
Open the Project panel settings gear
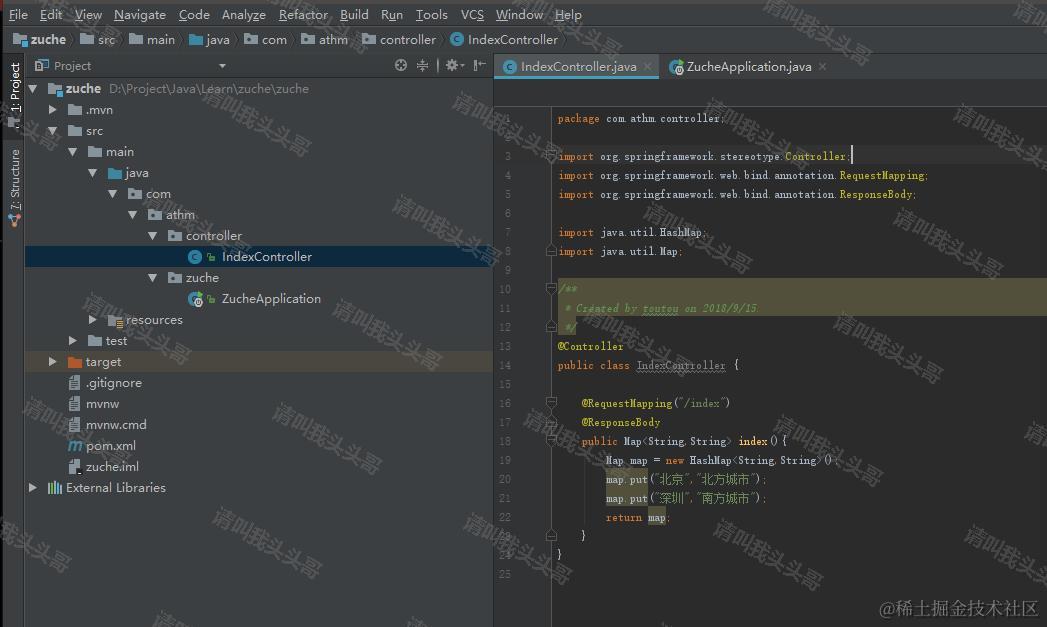pos(452,65)
